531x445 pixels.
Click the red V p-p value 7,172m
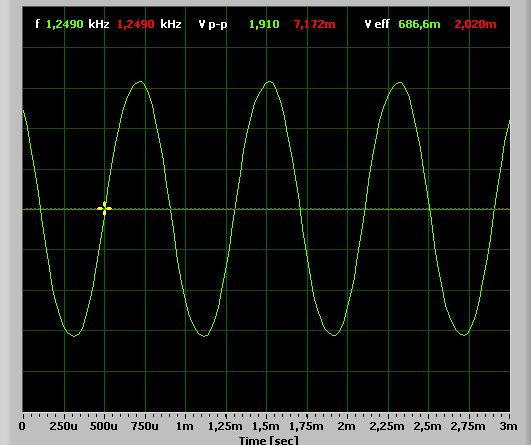(x=315, y=24)
